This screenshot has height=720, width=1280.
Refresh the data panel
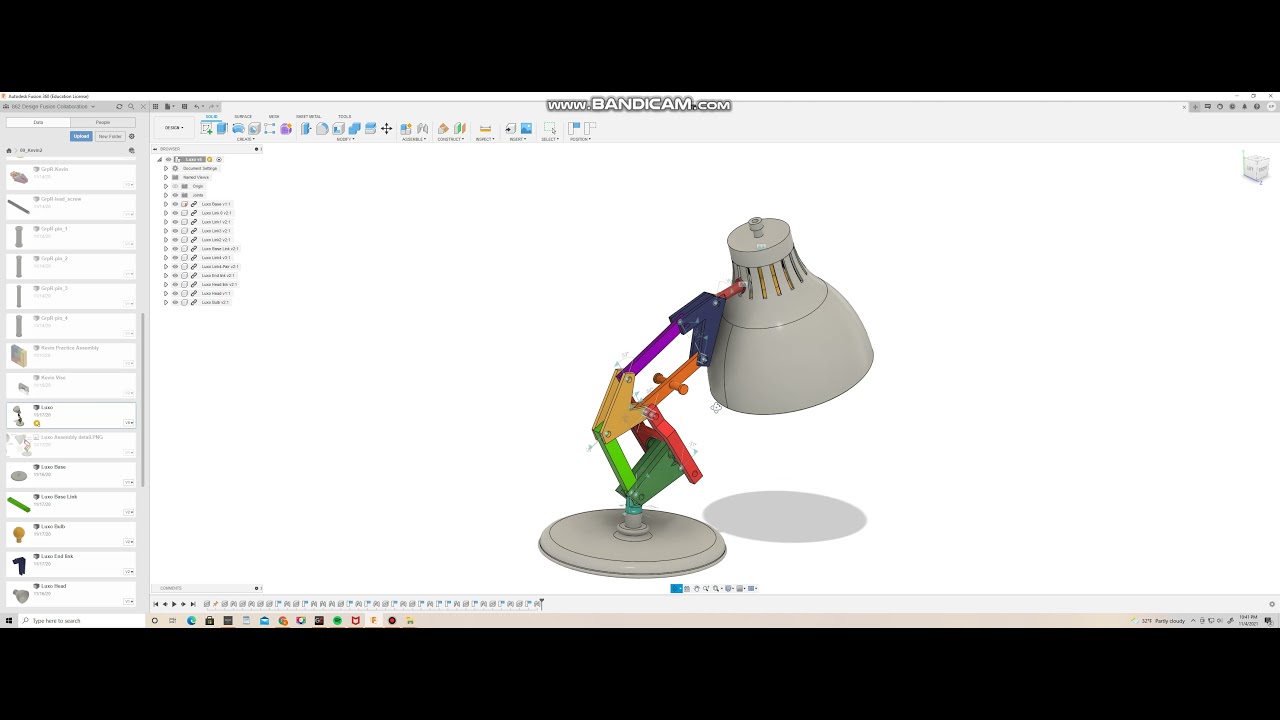[x=119, y=106]
